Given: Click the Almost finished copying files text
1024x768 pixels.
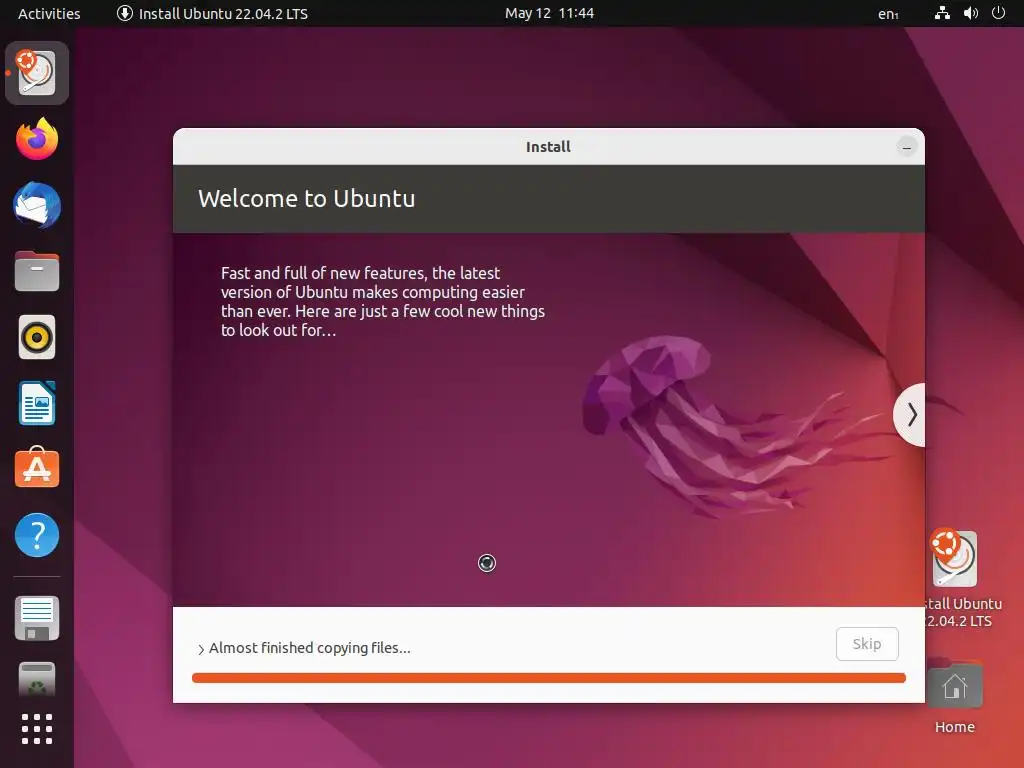Looking at the screenshot, I should (x=310, y=648).
